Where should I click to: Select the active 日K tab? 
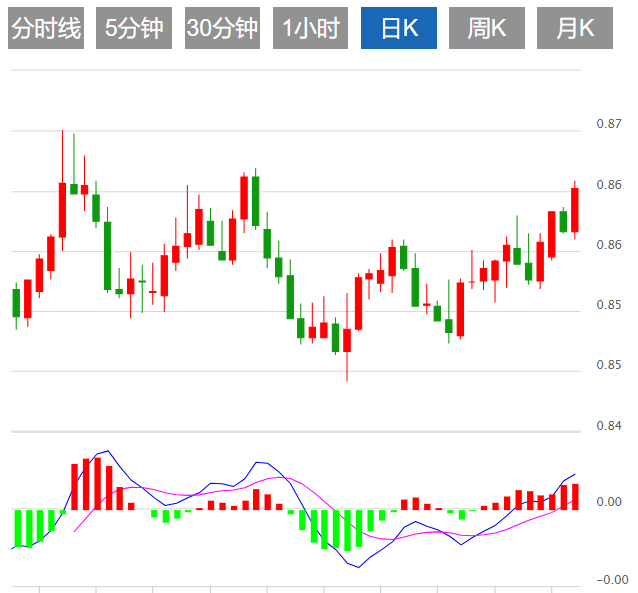click(x=399, y=28)
